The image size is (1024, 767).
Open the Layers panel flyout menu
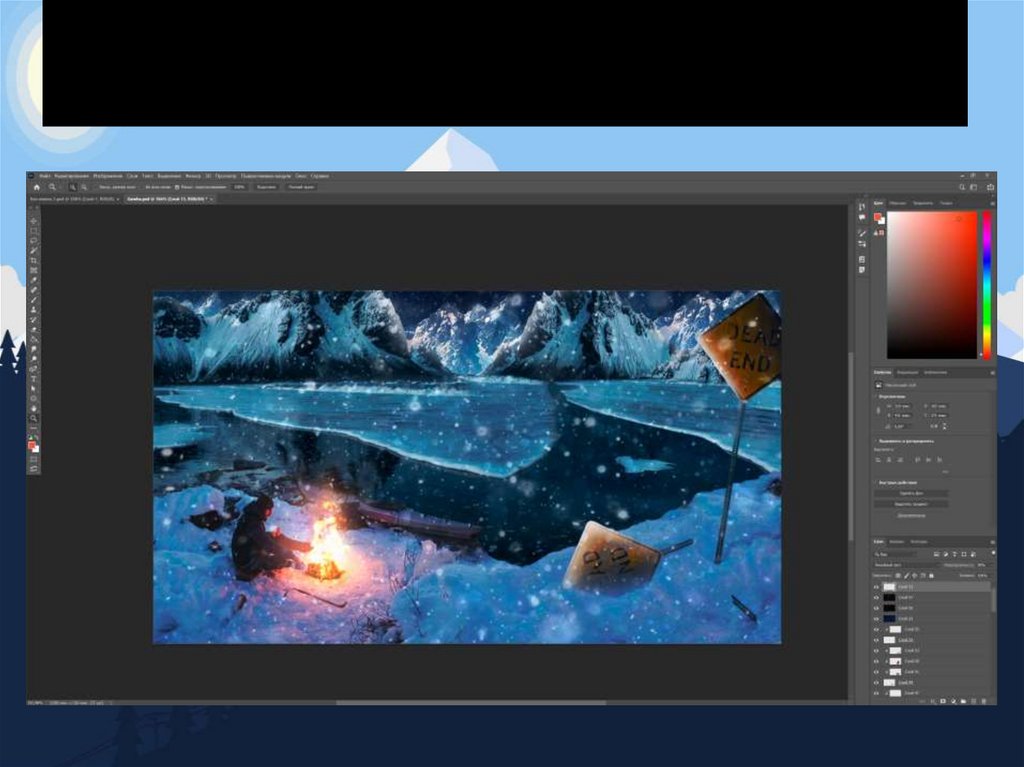(x=993, y=542)
